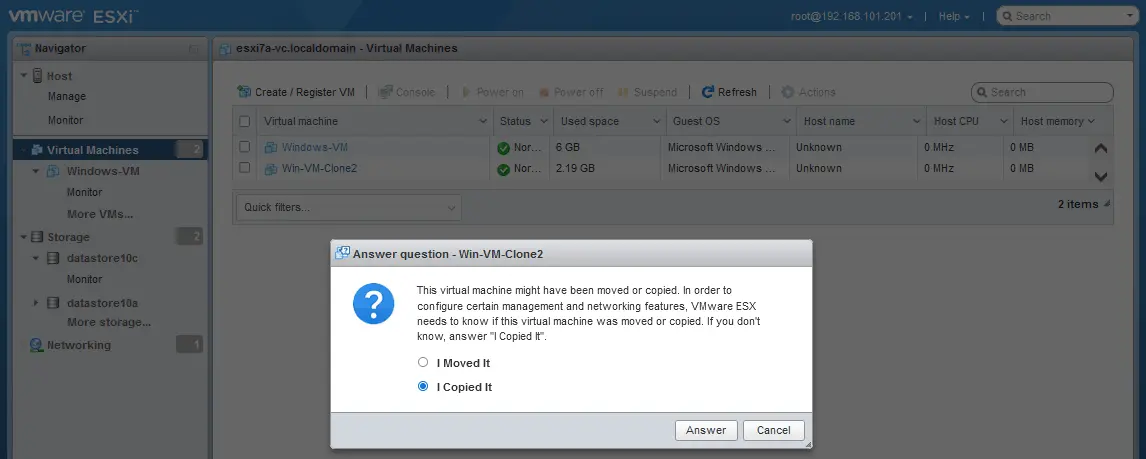This screenshot has height=459, width=1146.
Task: Click Power on in toolbar
Action: pos(492,92)
